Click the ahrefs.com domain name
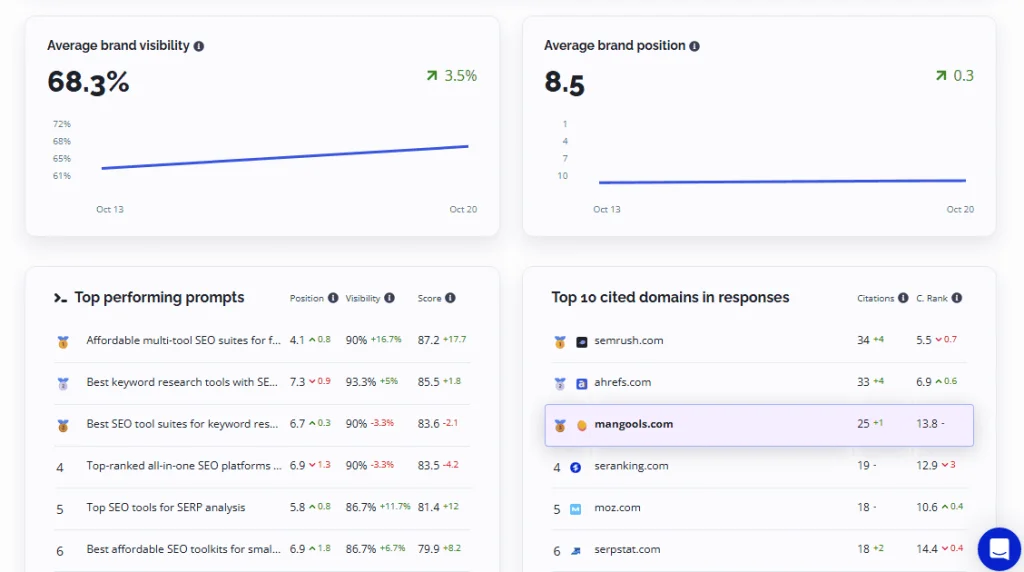 [622, 382]
